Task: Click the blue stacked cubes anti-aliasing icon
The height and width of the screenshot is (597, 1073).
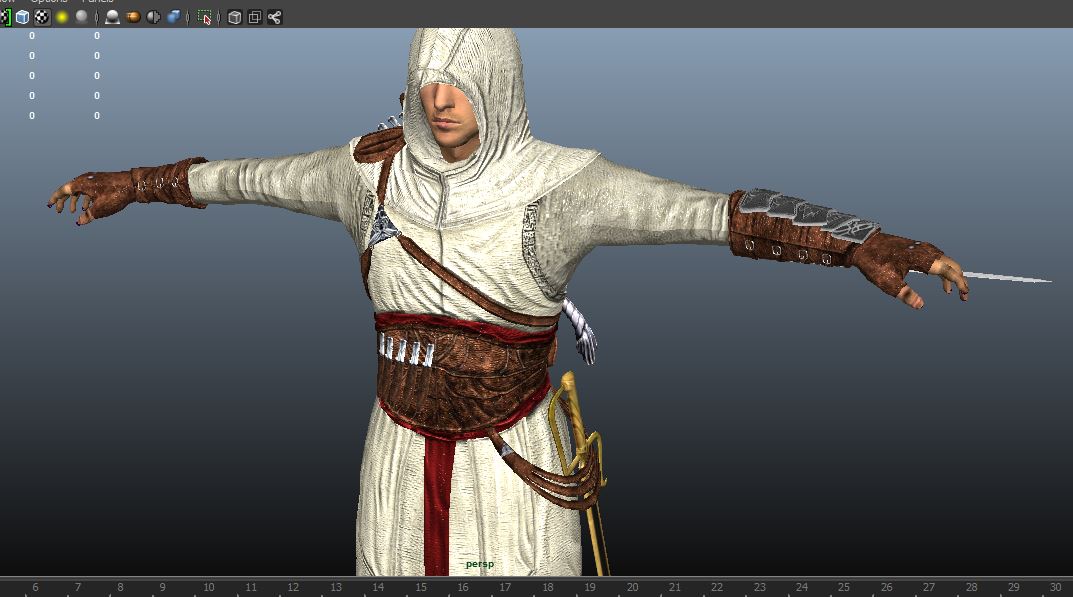Action: point(175,17)
